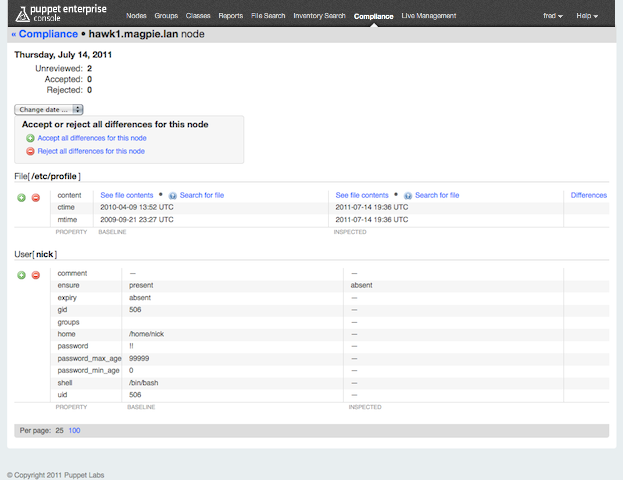Click the 25 per page value
This screenshot has width=623, height=480.
59,431
